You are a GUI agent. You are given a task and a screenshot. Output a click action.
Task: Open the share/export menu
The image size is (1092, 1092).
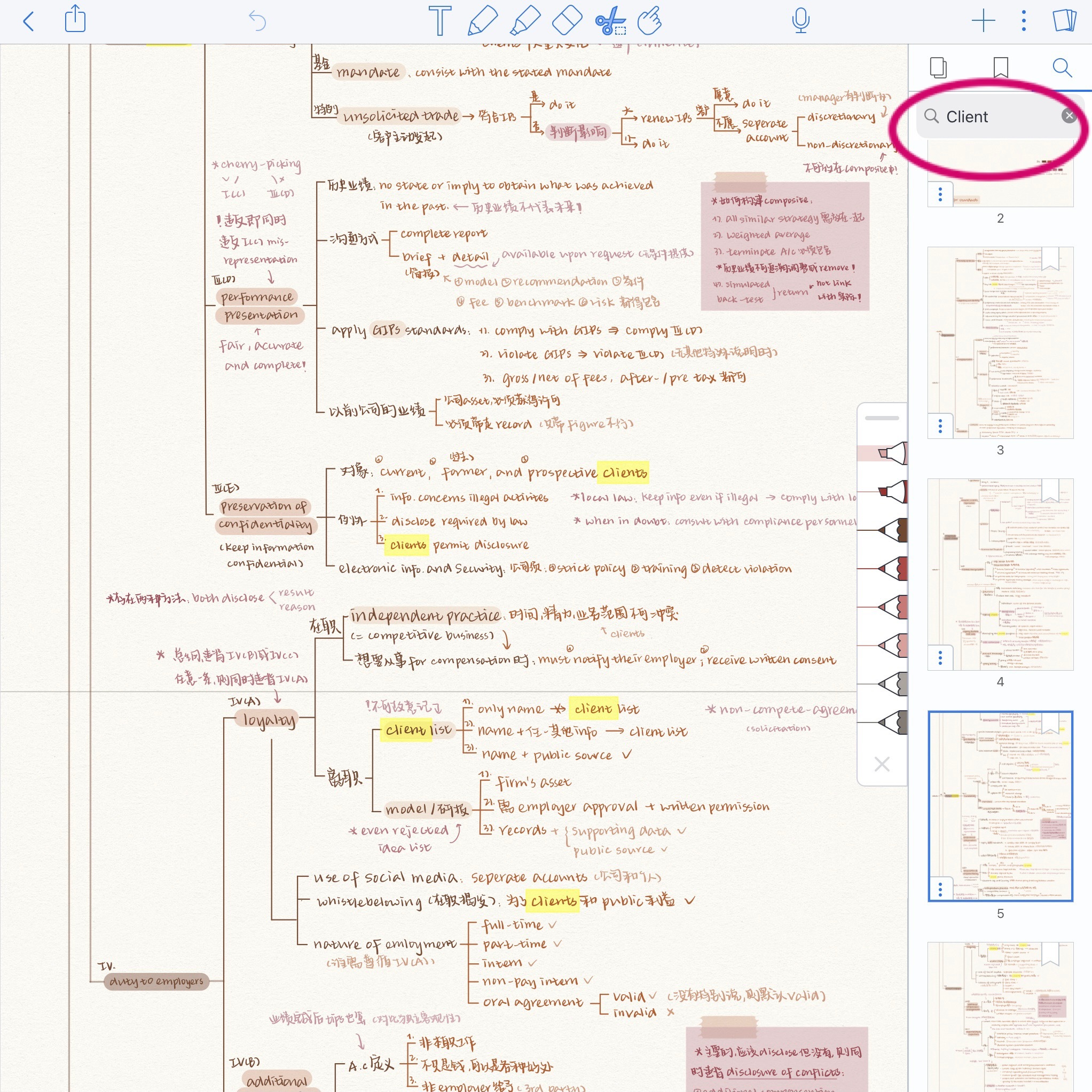click(x=75, y=19)
